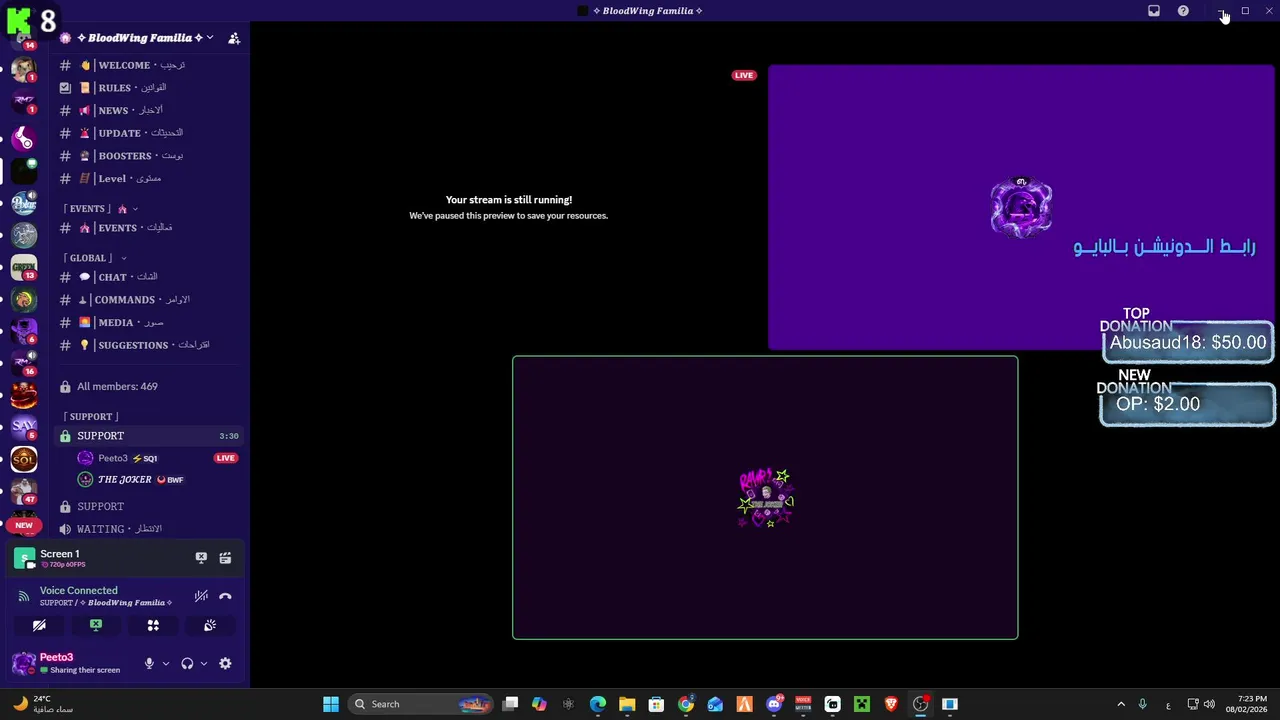Select the active SUPPORT voice channel with timer
Viewport: 1280px width, 720px height.
[x=150, y=436]
